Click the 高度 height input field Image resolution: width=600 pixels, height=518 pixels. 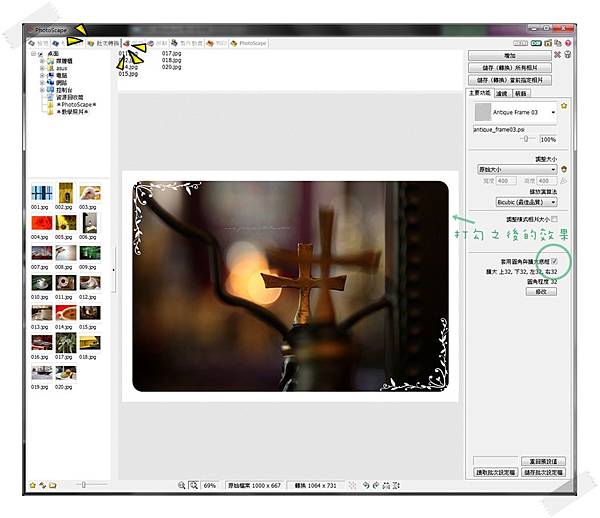point(547,181)
